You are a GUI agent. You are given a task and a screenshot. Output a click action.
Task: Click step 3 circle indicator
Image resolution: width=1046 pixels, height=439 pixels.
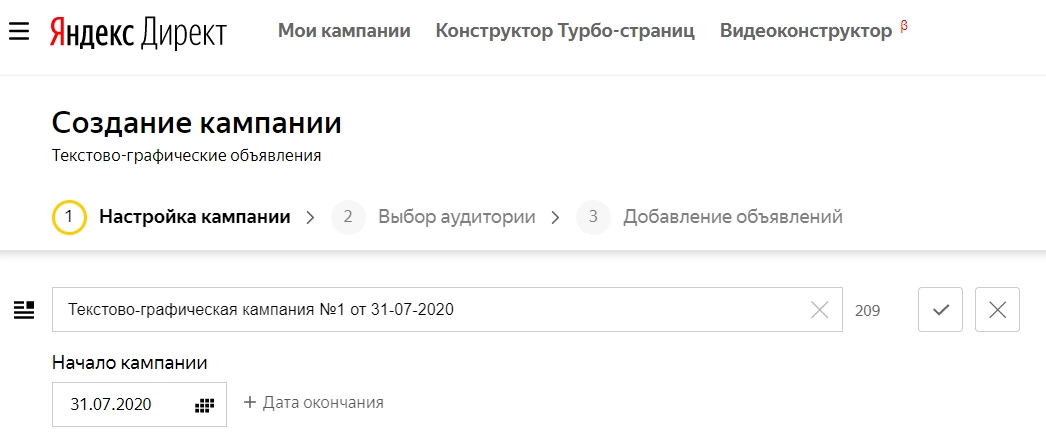click(x=594, y=217)
